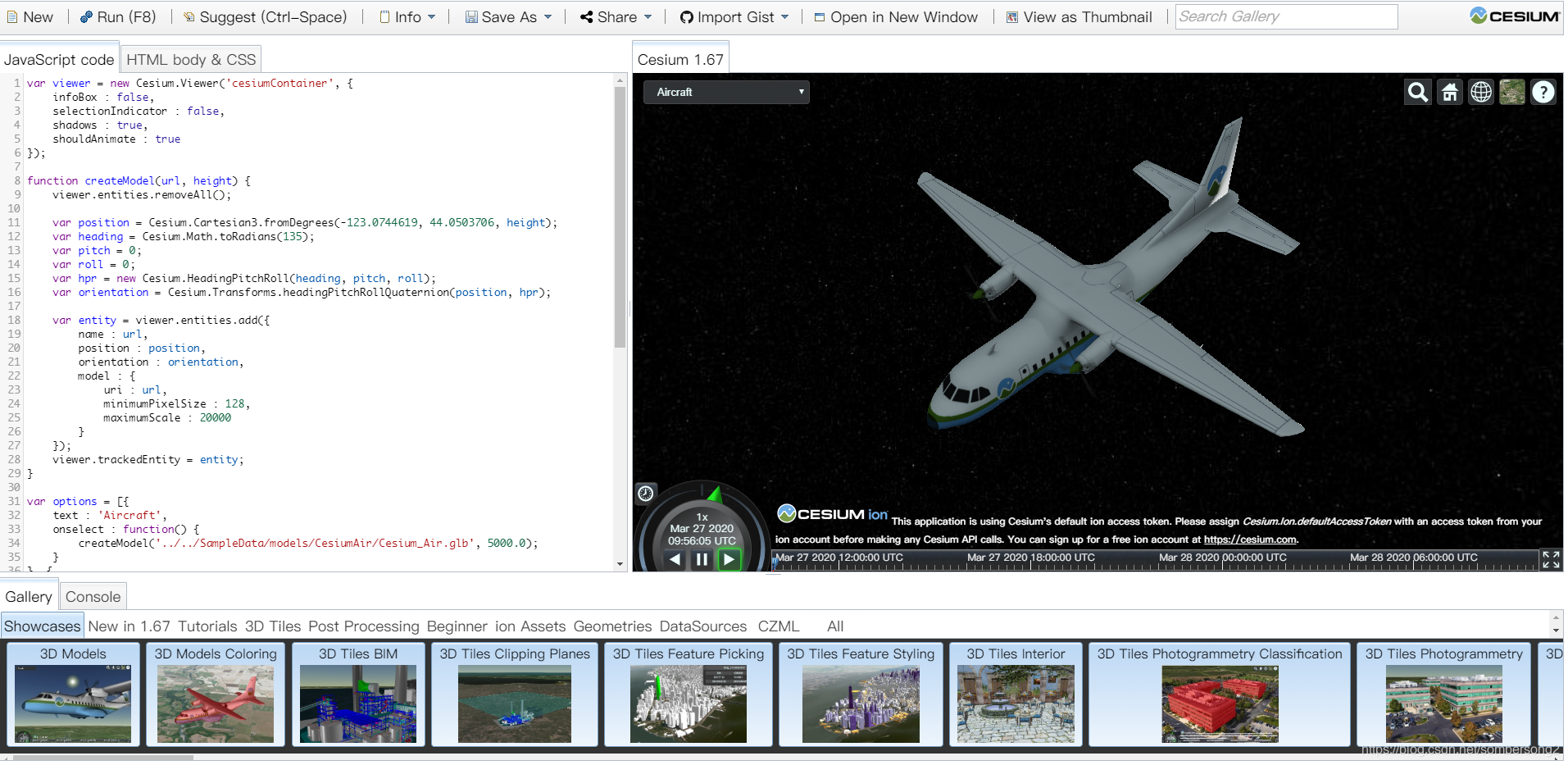Open 3D Tiles Clipping Planes demo

pos(515,694)
